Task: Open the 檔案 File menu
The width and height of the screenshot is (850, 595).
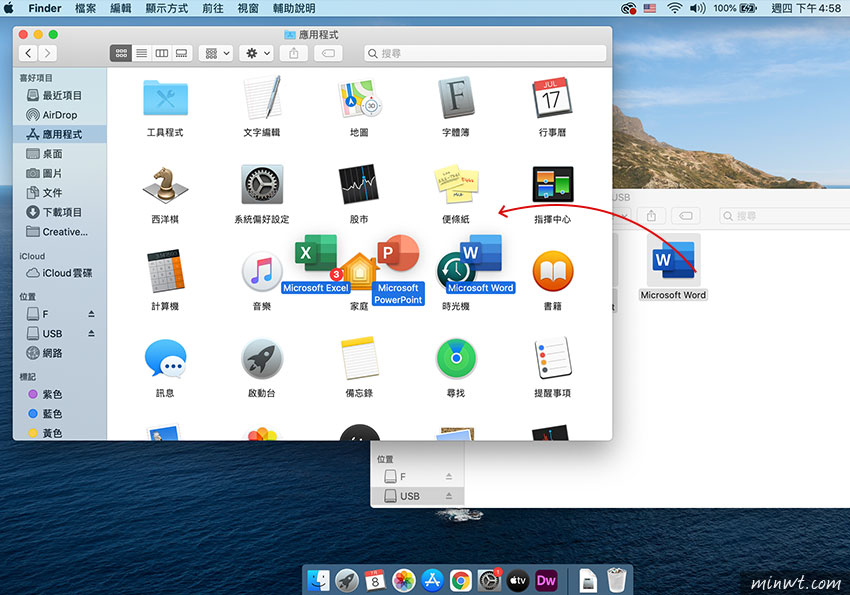Action: [86, 8]
